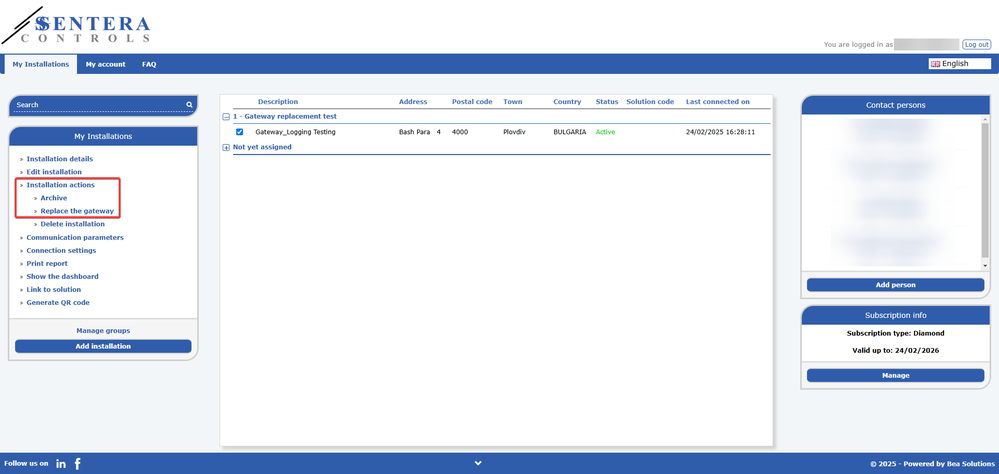Open Sentera Facebook page icon

(x=78, y=464)
